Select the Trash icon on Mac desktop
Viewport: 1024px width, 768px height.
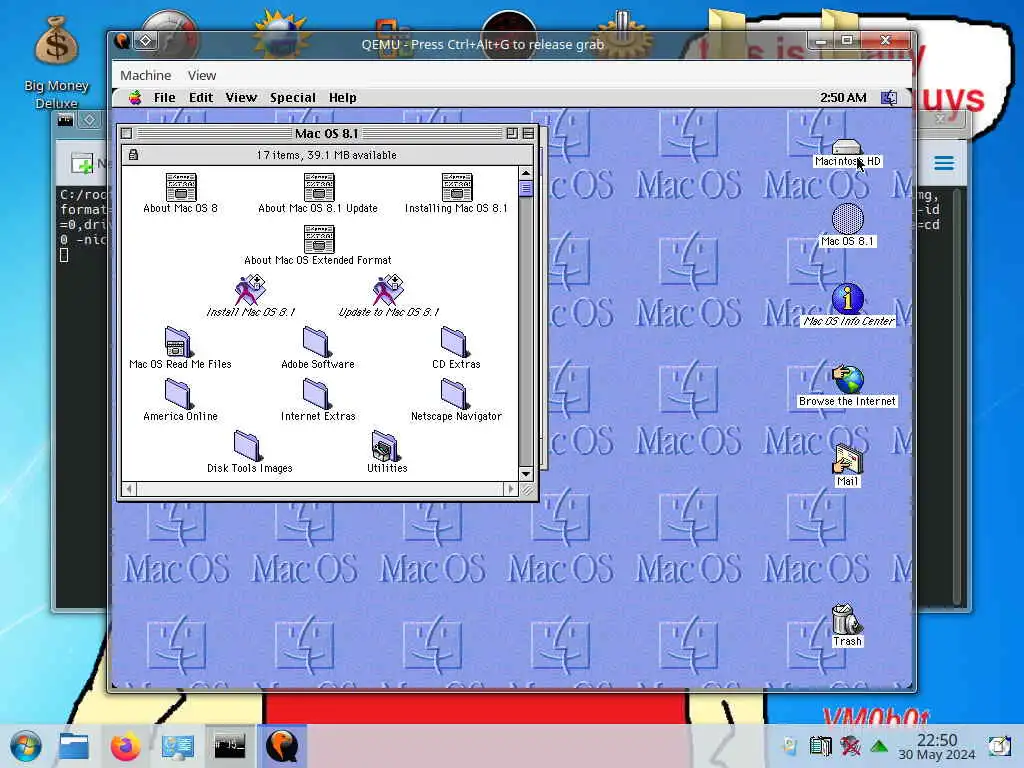pos(846,619)
